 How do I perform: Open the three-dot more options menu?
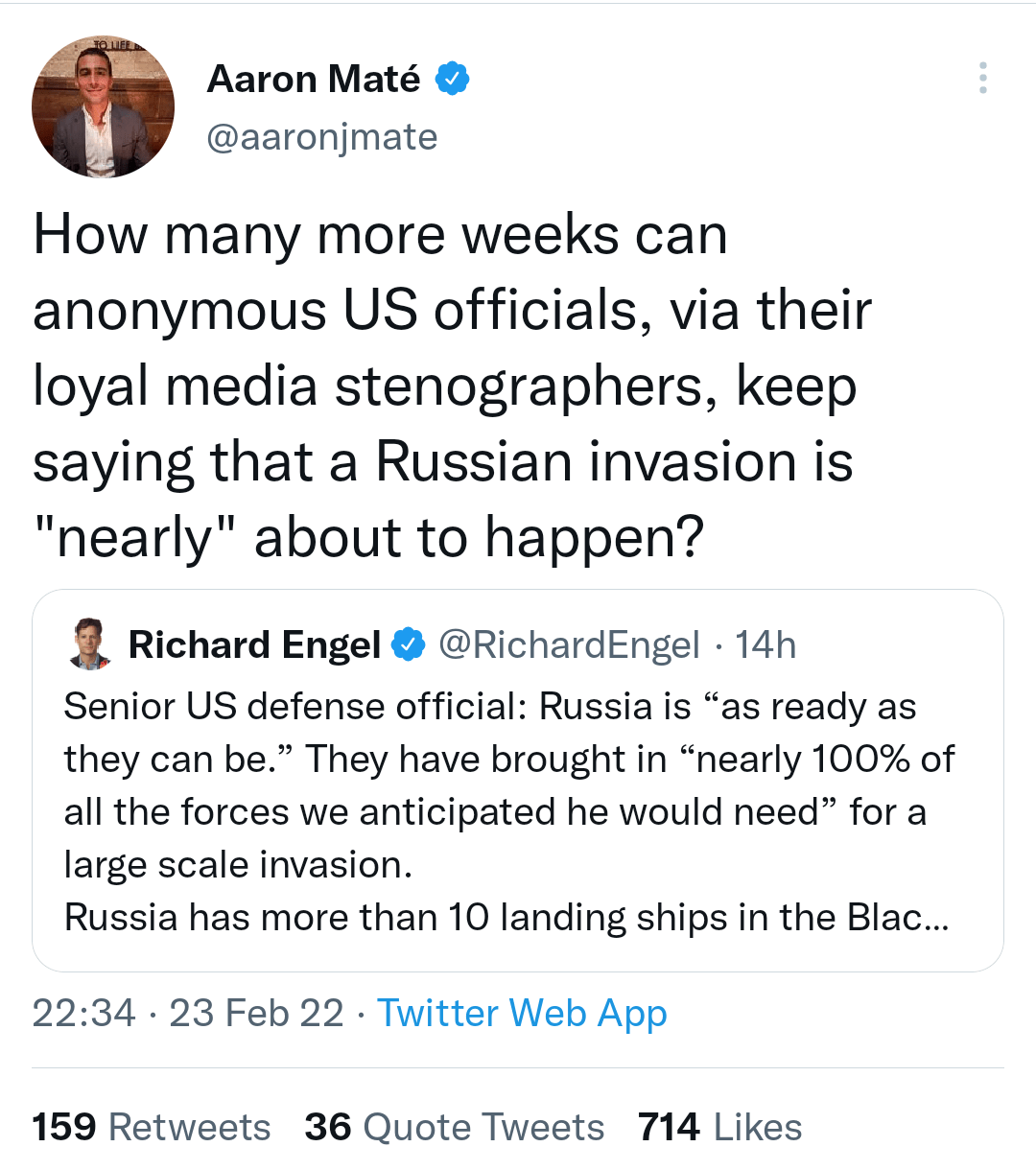[982, 78]
